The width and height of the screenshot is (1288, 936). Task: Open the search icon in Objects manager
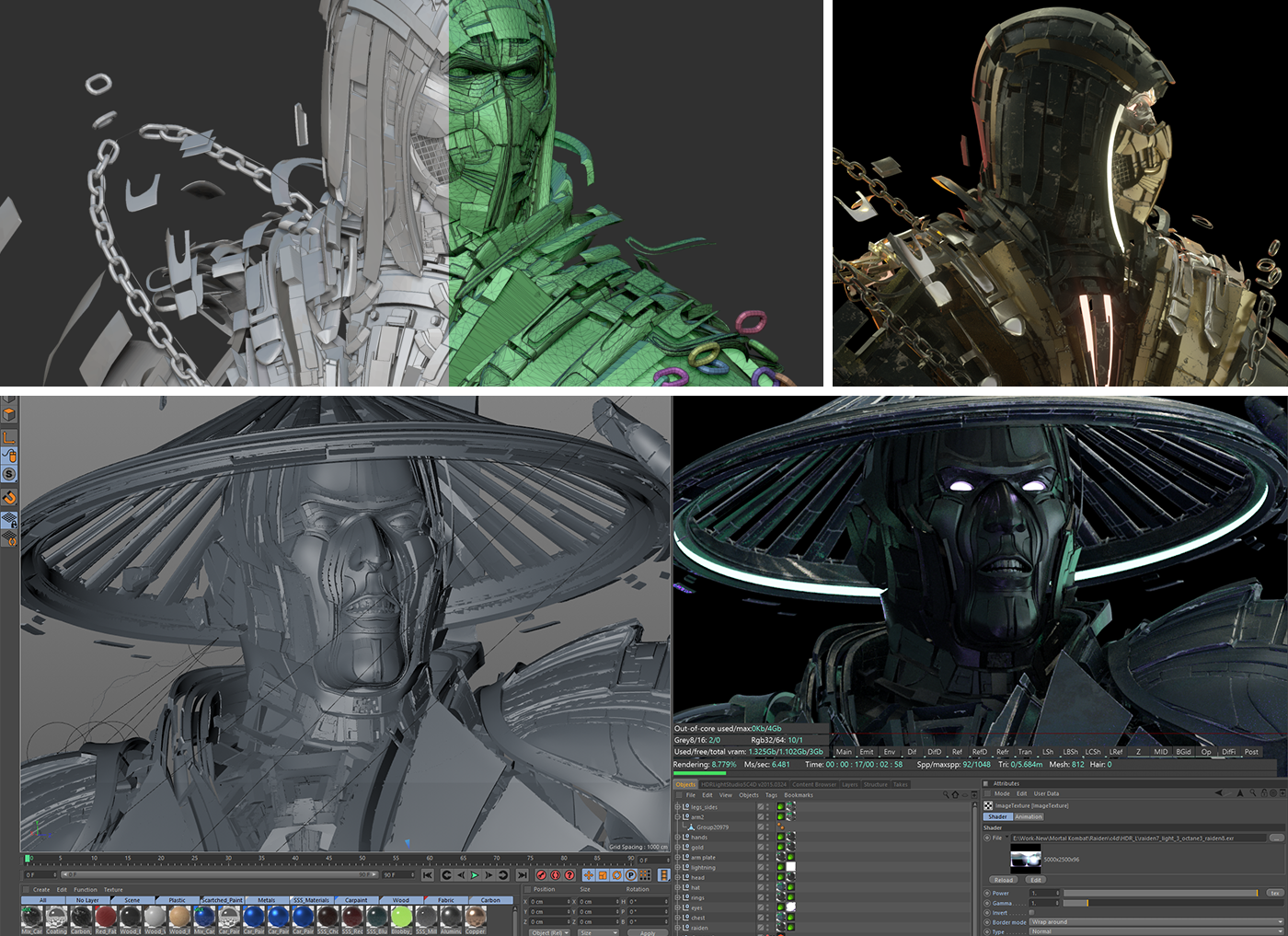pos(945,795)
